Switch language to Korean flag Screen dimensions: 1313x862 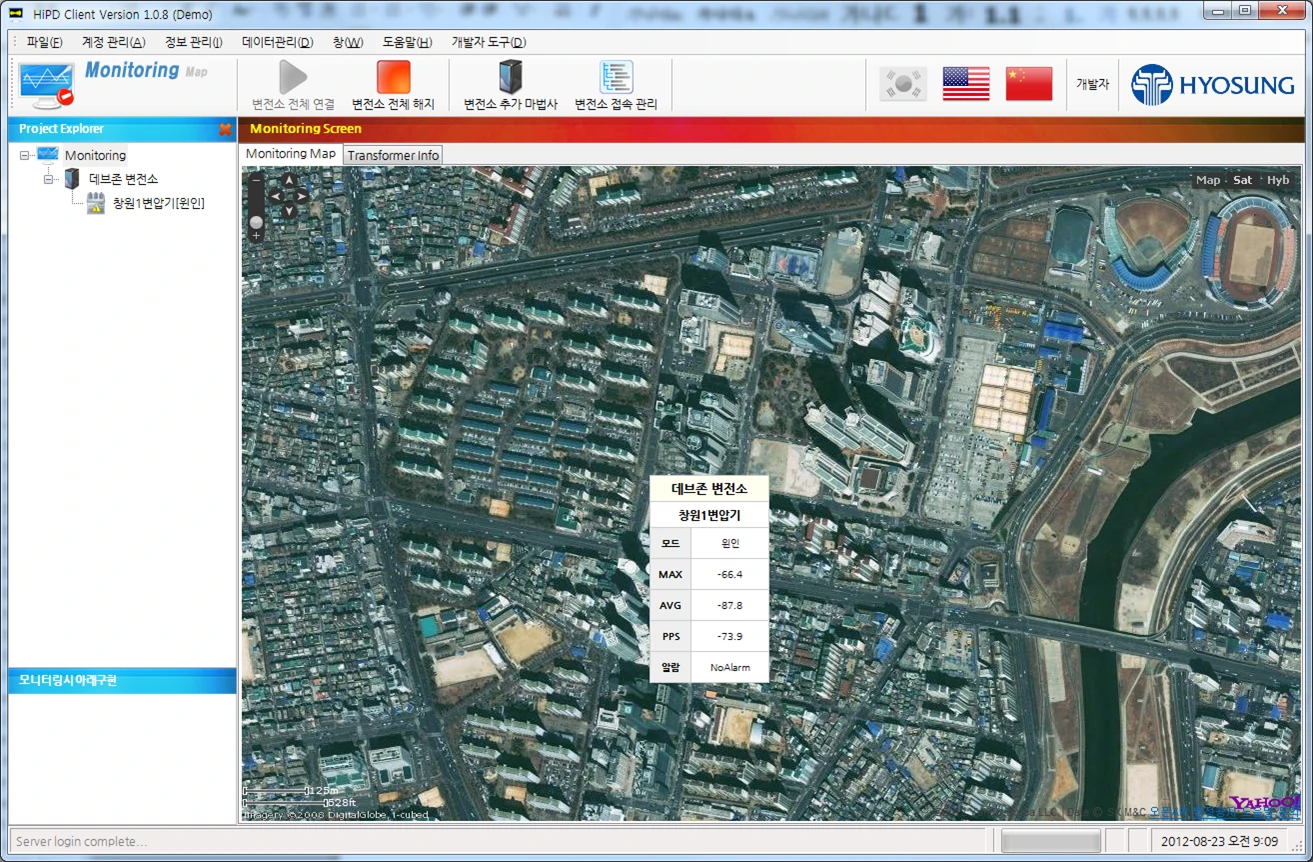pos(903,84)
